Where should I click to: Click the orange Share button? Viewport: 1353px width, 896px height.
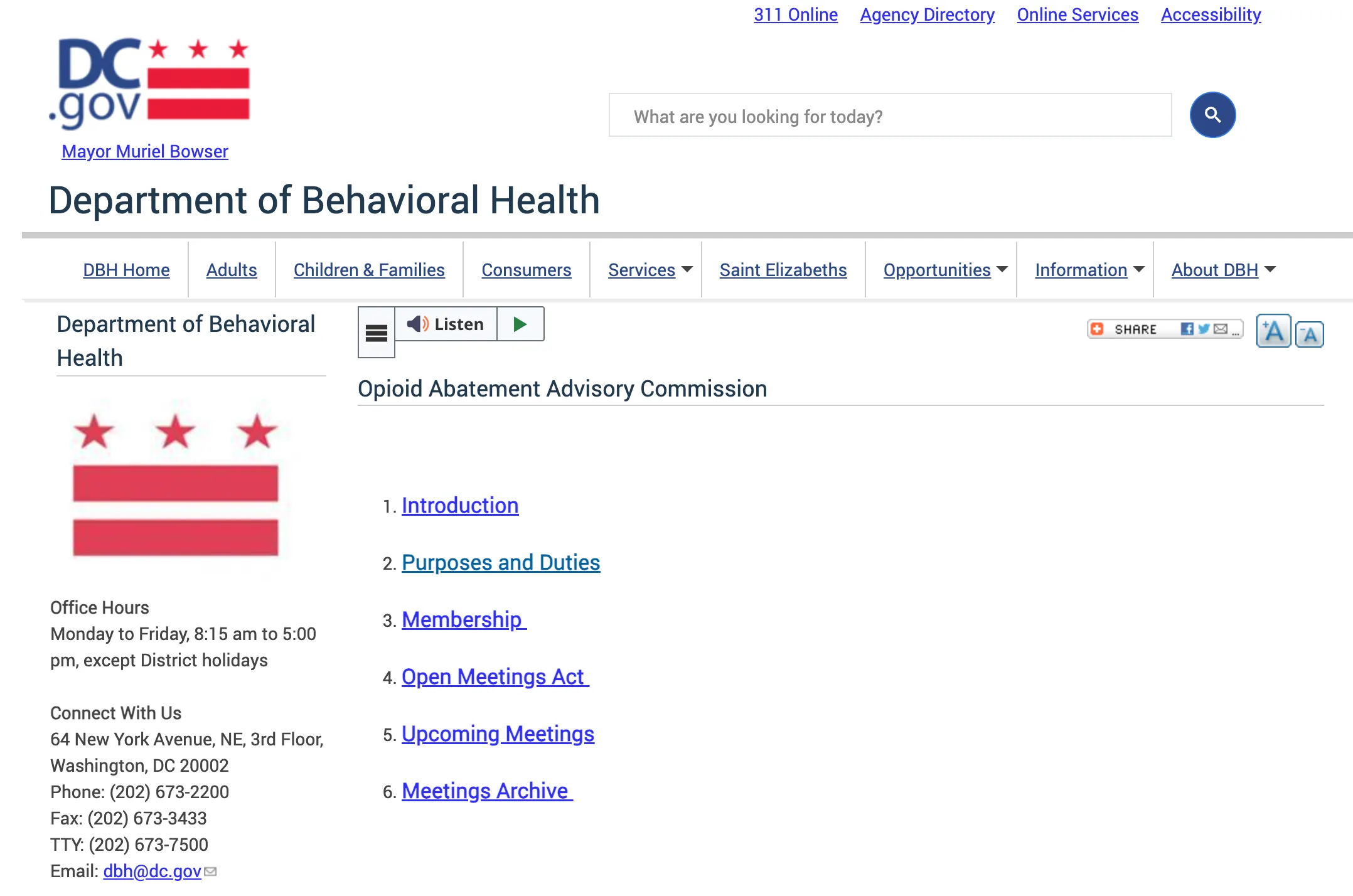[x=1123, y=328]
